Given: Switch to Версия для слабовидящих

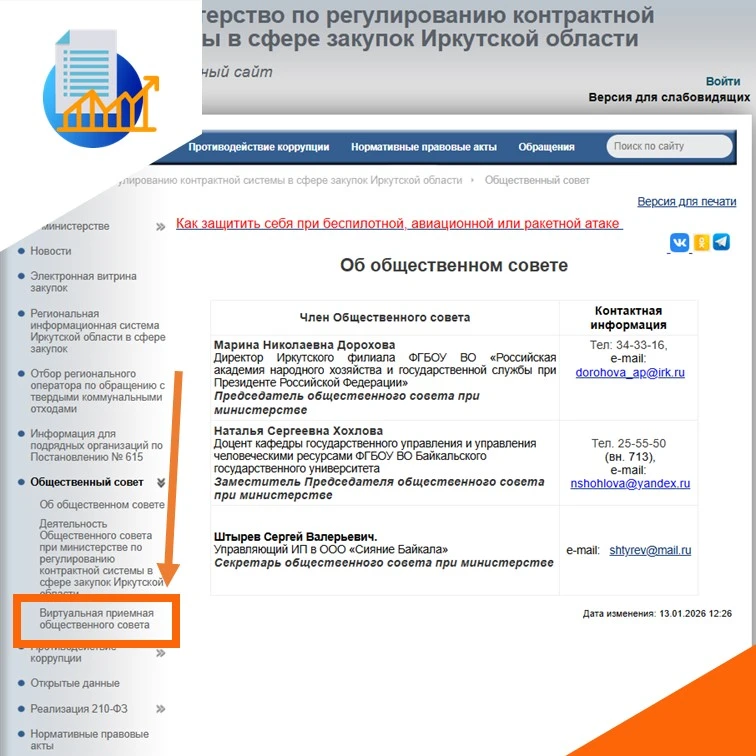Looking at the screenshot, I should pos(669,97).
